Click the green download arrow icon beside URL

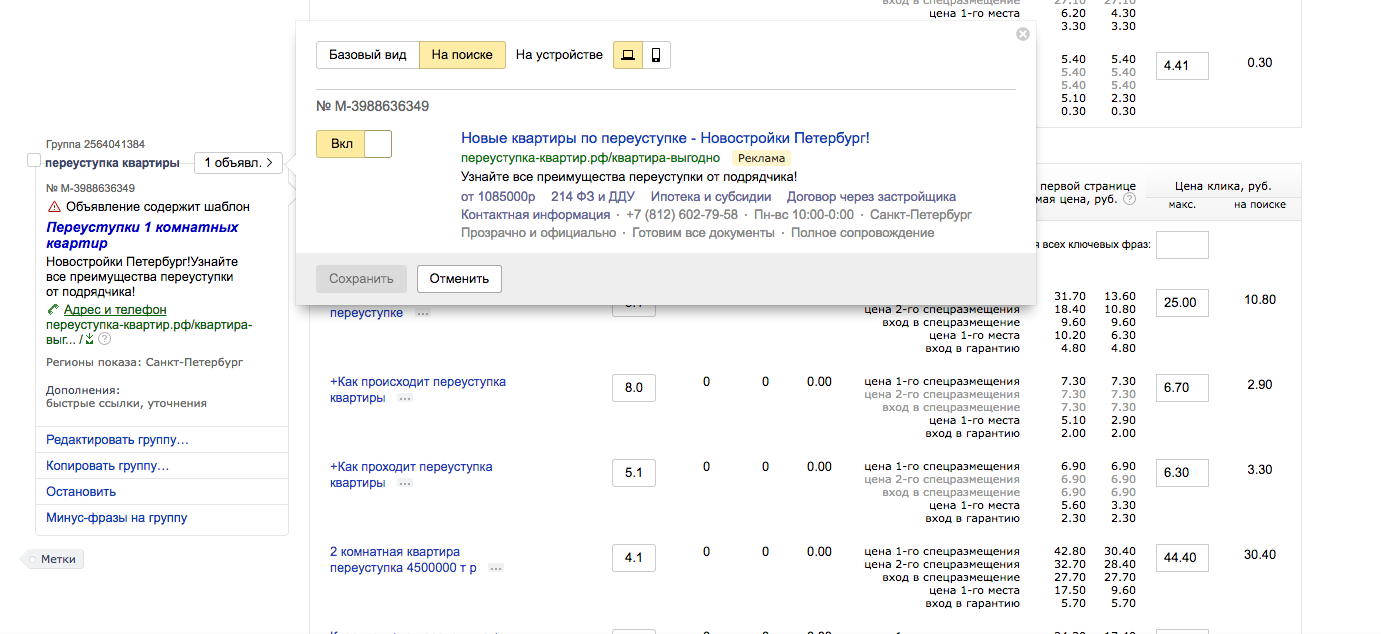(89, 339)
